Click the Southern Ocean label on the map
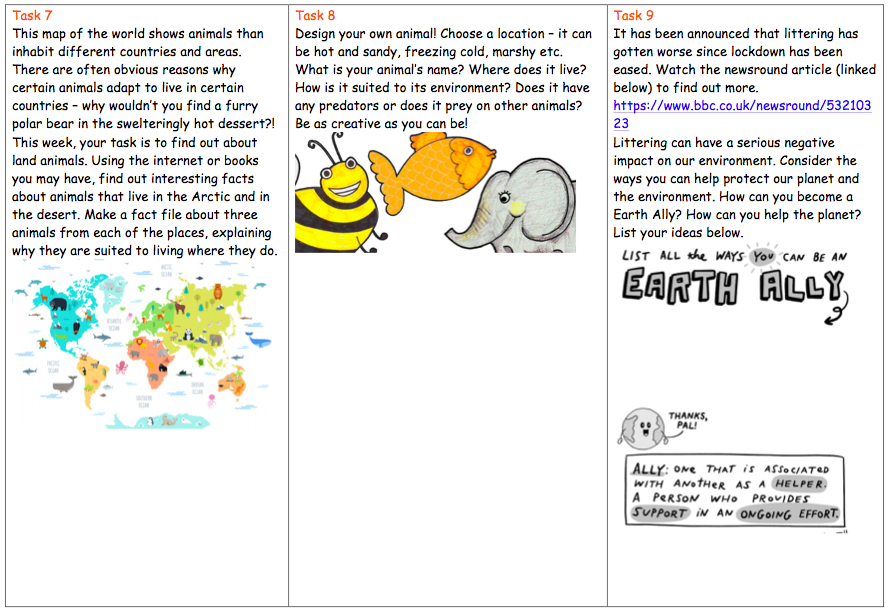 (142, 401)
